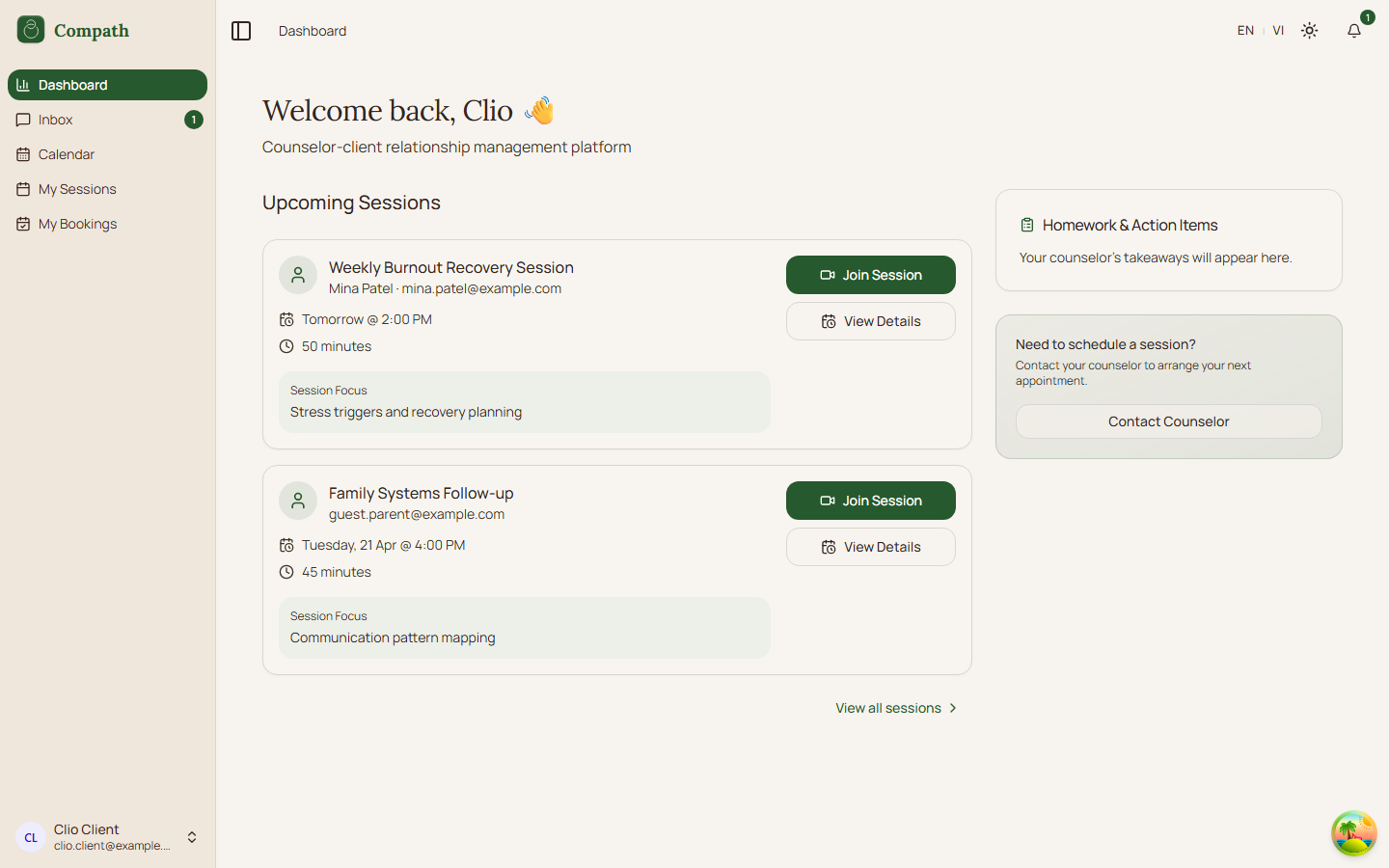This screenshot has width=1389, height=868.
Task: Click the Homework & Action Items clipboard icon
Action: click(1027, 225)
